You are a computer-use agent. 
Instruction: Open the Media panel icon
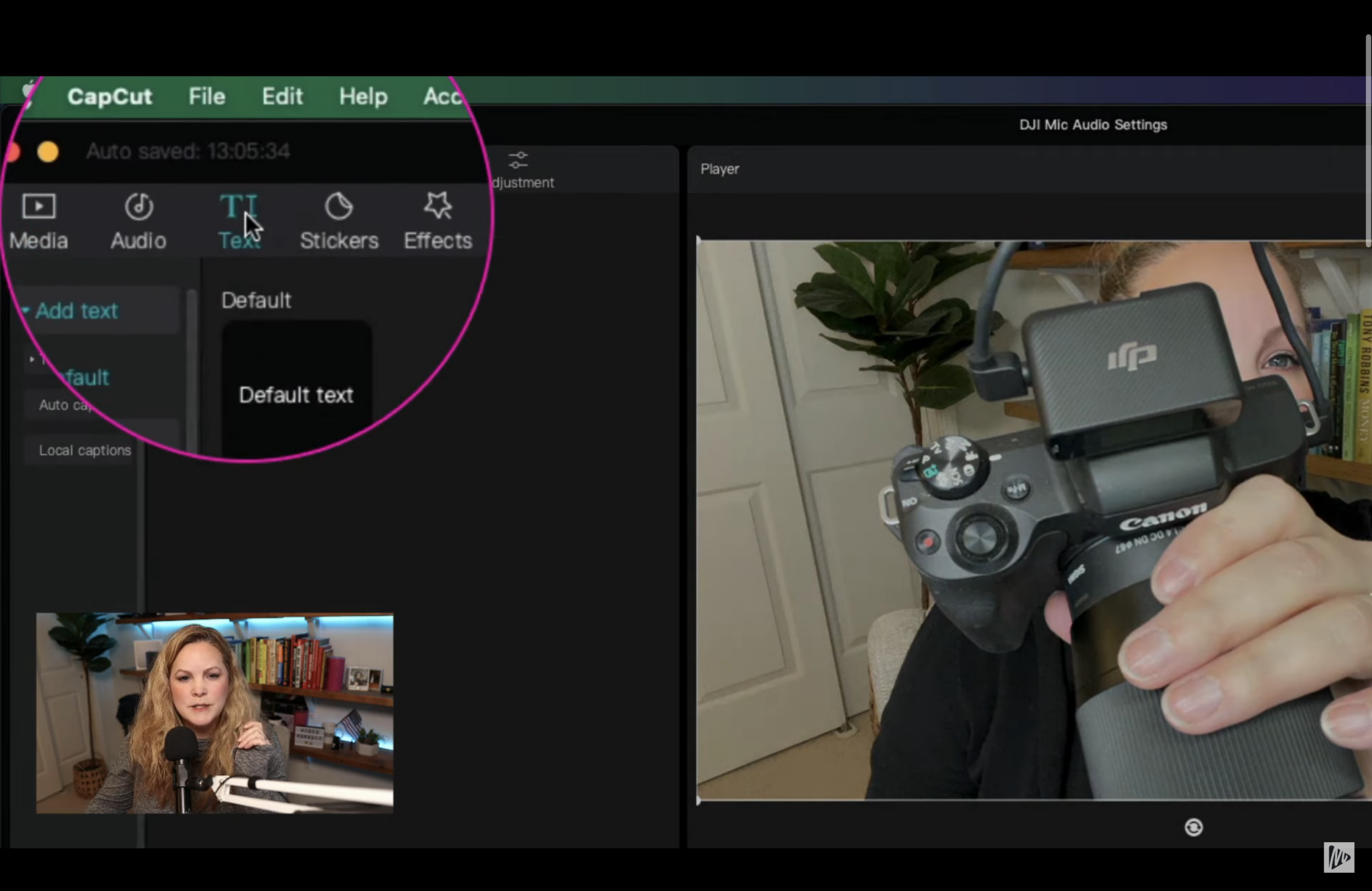[x=38, y=207]
